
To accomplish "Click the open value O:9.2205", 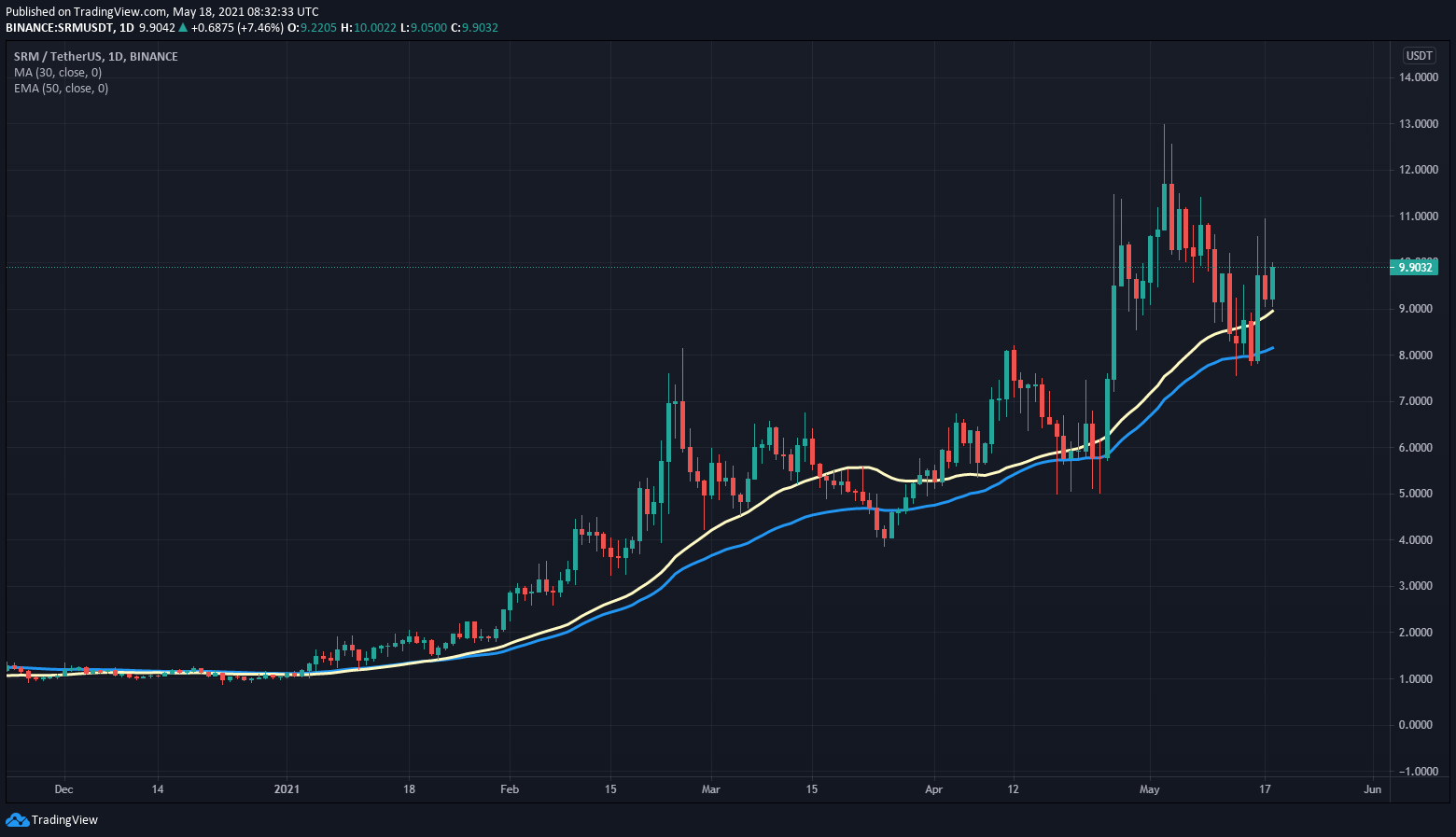I will (312, 28).
